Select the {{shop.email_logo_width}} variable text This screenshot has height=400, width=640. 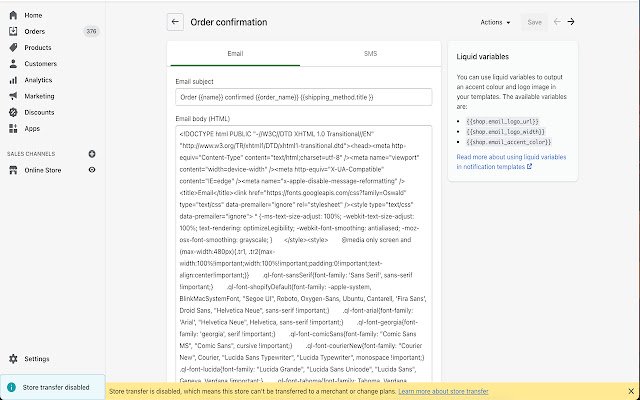pyautogui.click(x=506, y=131)
